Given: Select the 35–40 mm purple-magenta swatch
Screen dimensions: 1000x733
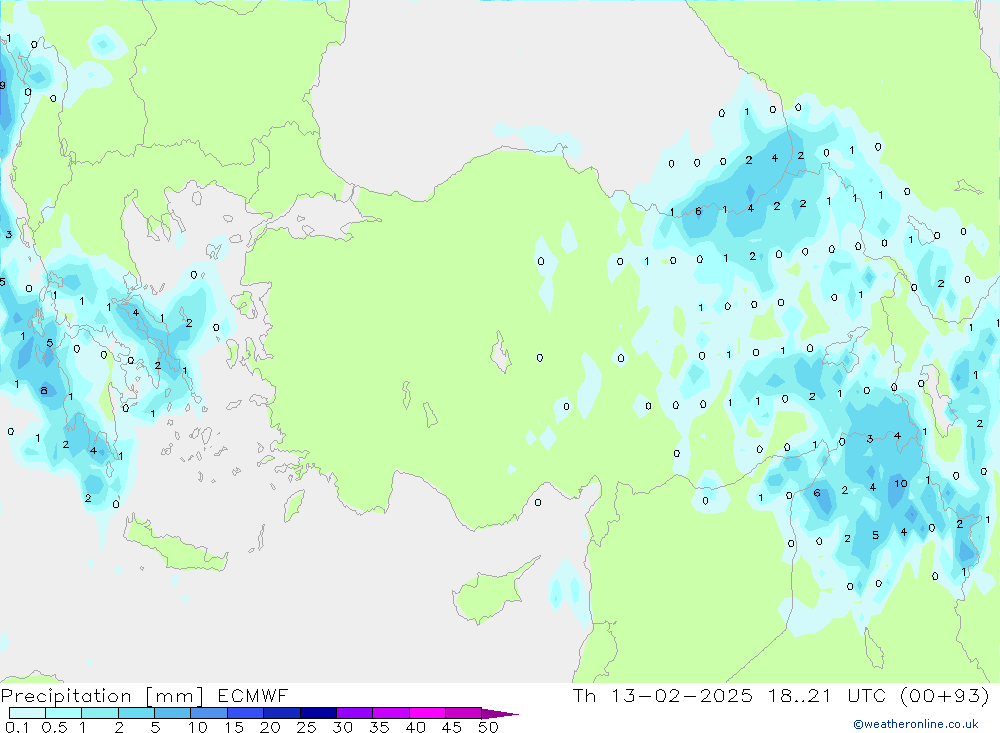Looking at the screenshot, I should (x=391, y=713).
